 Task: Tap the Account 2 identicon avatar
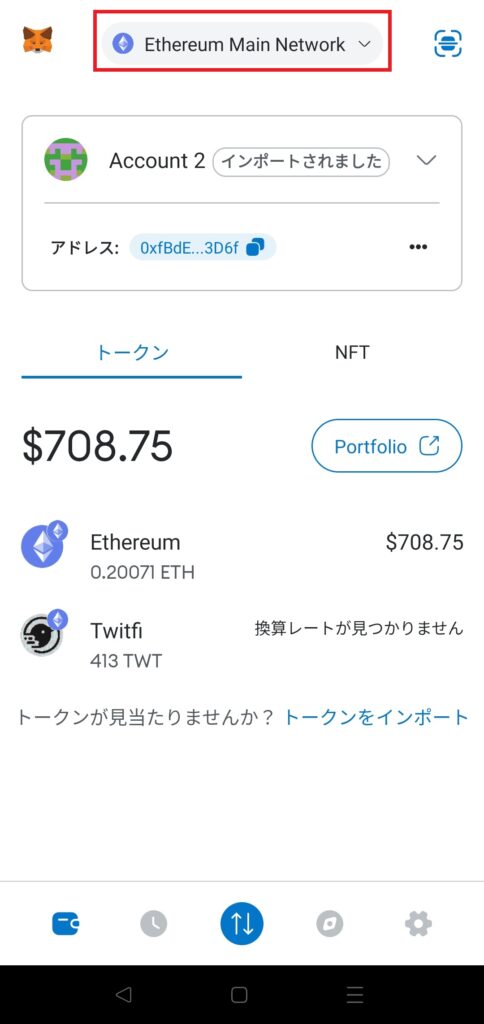click(x=66, y=159)
